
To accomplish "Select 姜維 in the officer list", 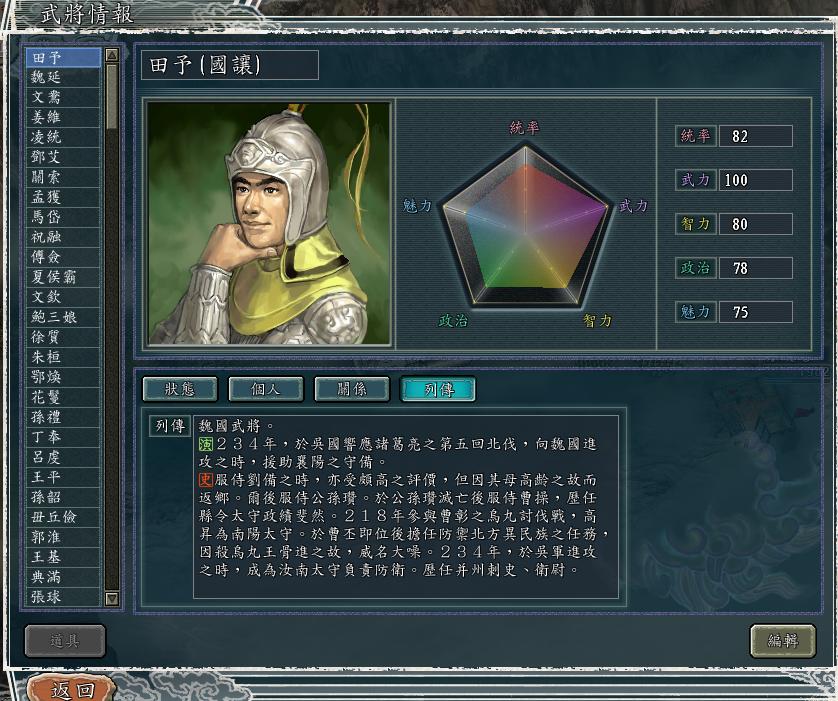I will point(63,118).
